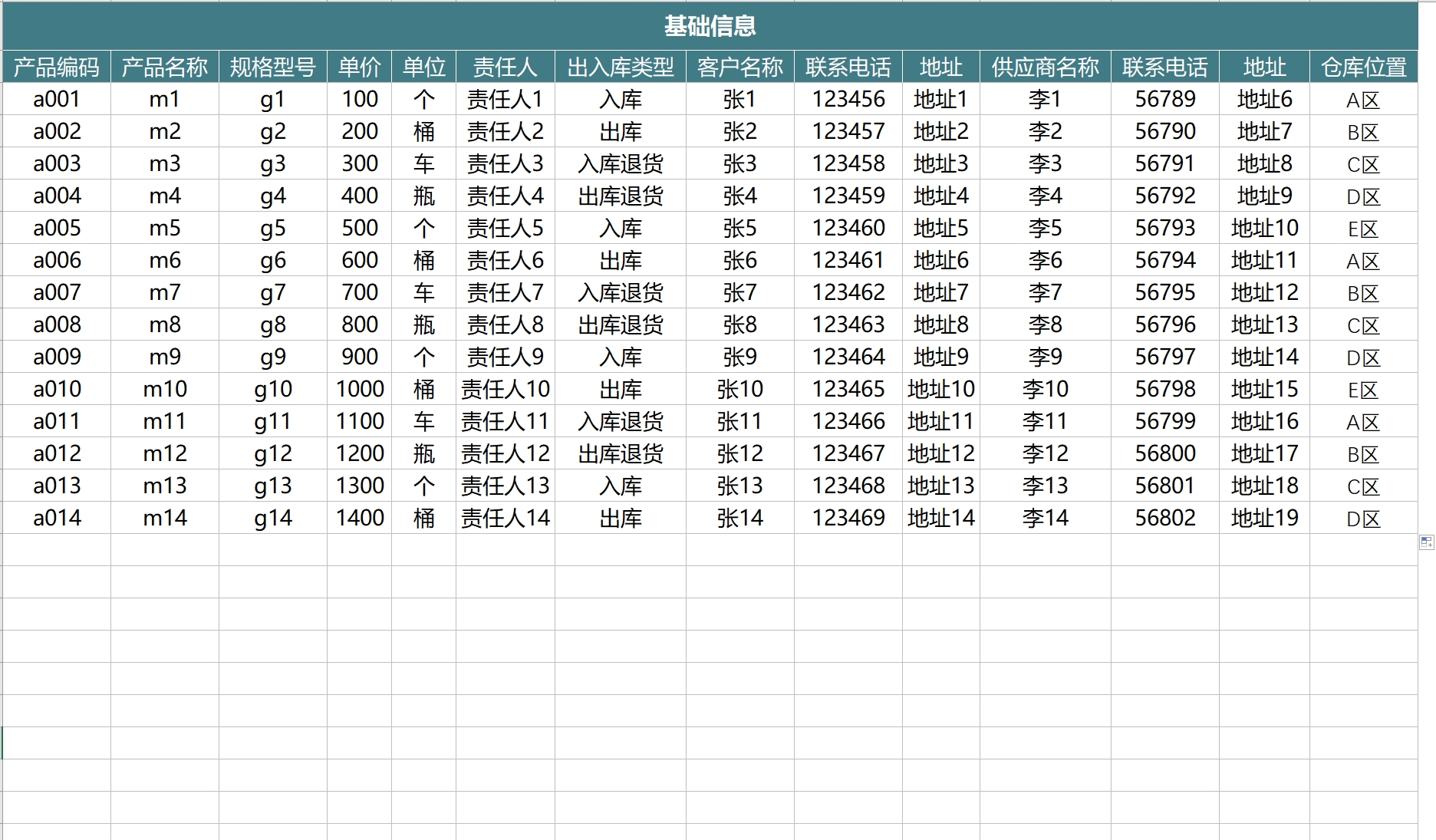The width and height of the screenshot is (1436, 840).
Task: Click phone number cell 123469
Action: [x=848, y=518]
